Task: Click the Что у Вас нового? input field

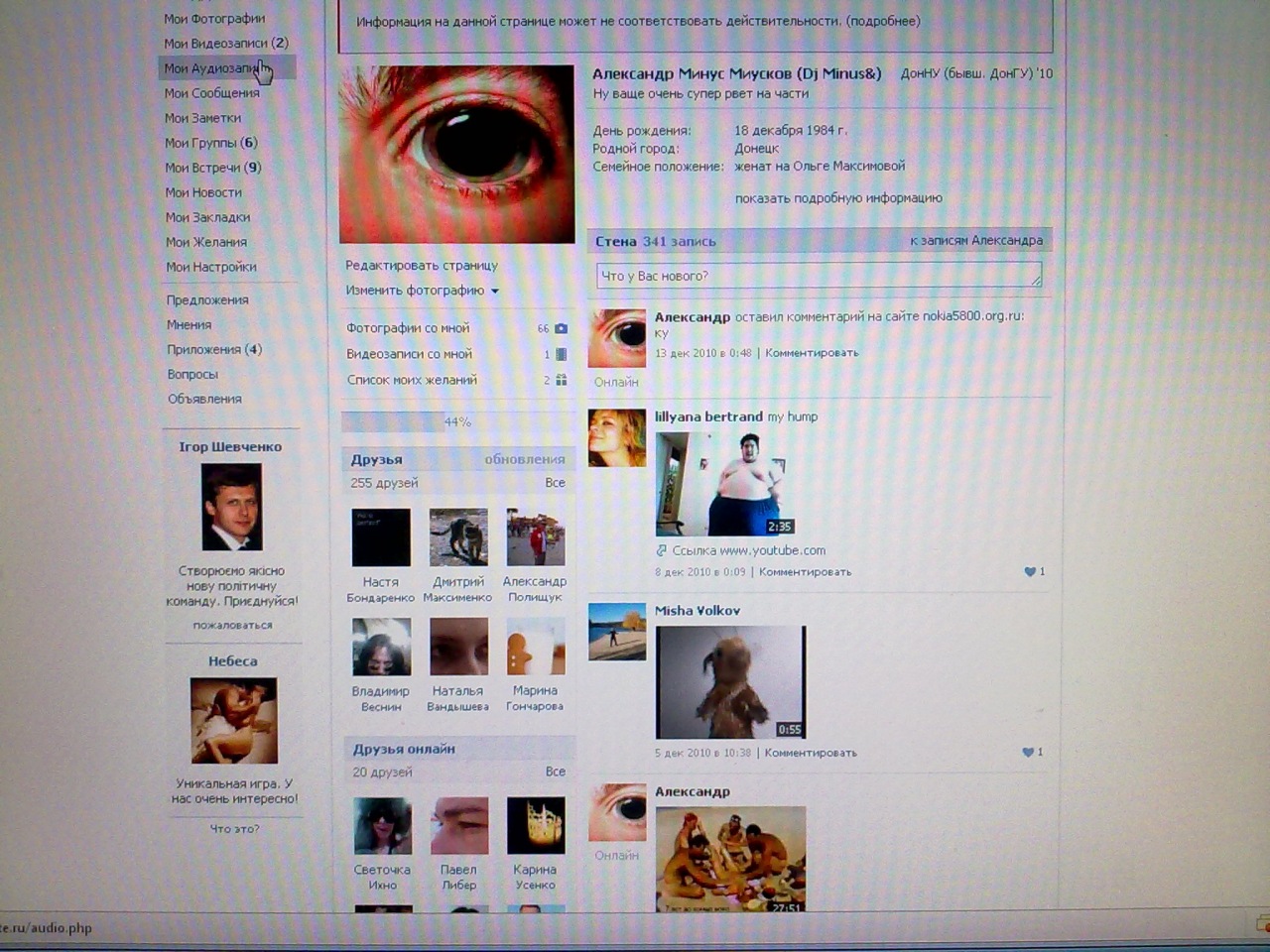Action: click(x=819, y=276)
